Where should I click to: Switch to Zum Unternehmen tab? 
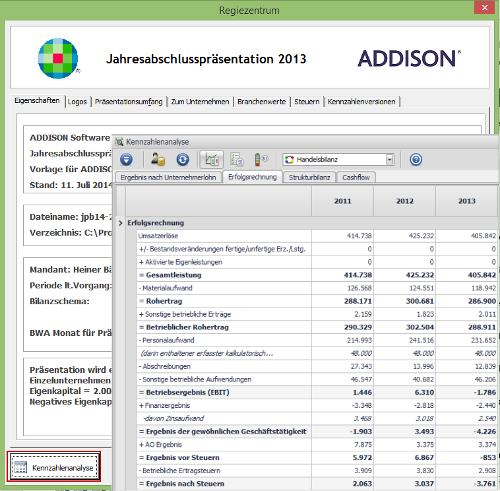coord(200,102)
